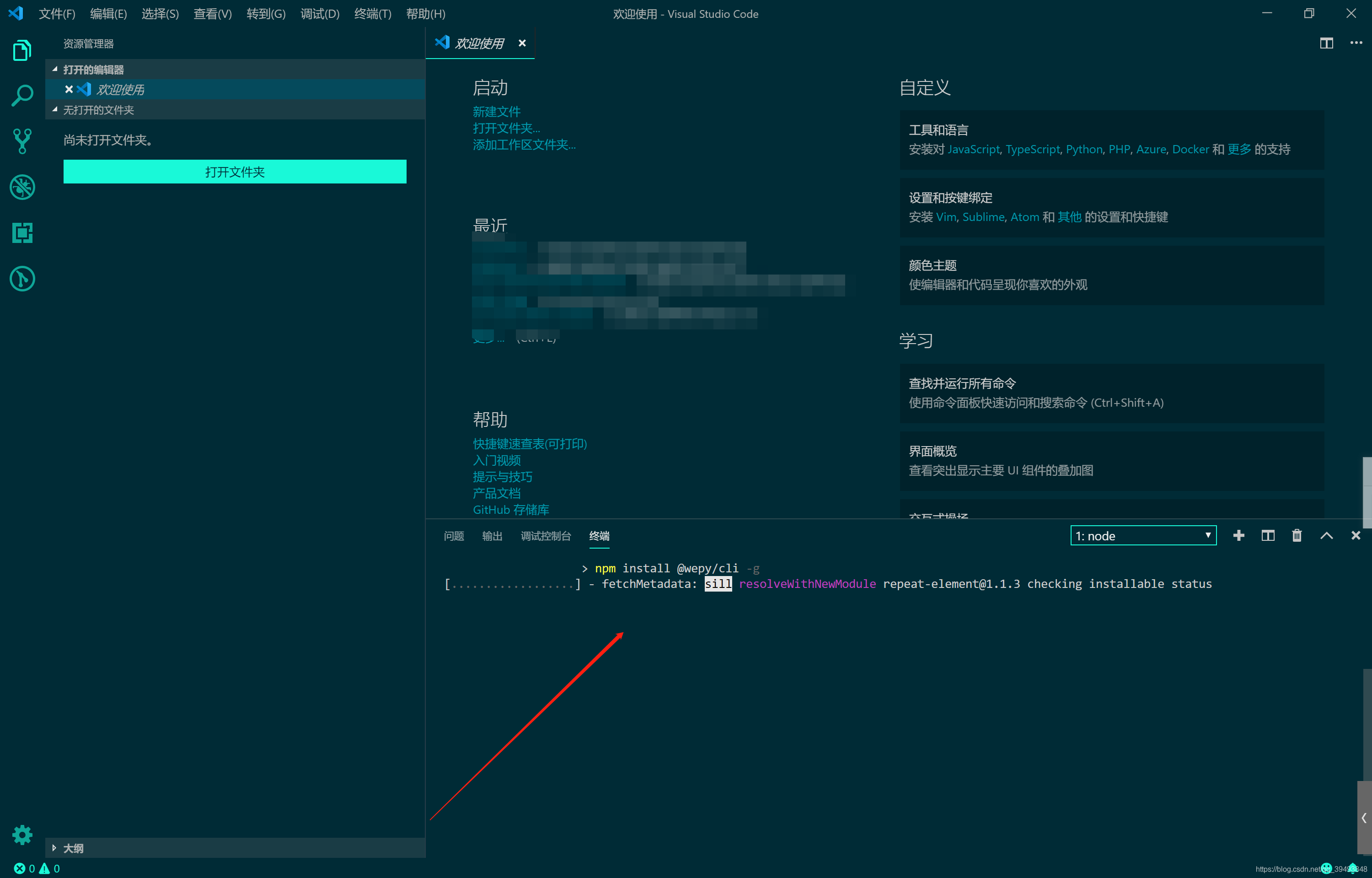Split the terminal panel
This screenshot has width=1372, height=878.
pos(1268,536)
